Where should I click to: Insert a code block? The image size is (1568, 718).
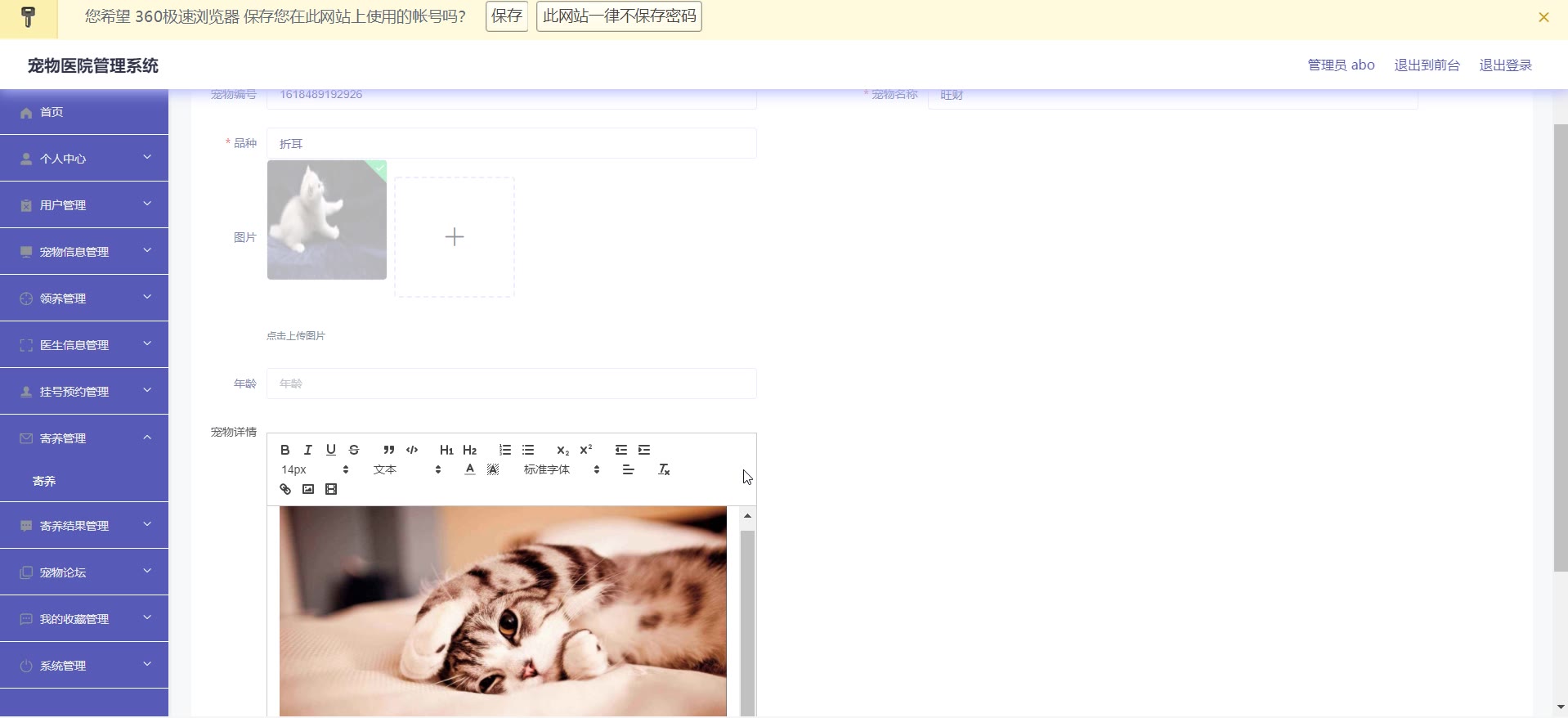tap(412, 450)
